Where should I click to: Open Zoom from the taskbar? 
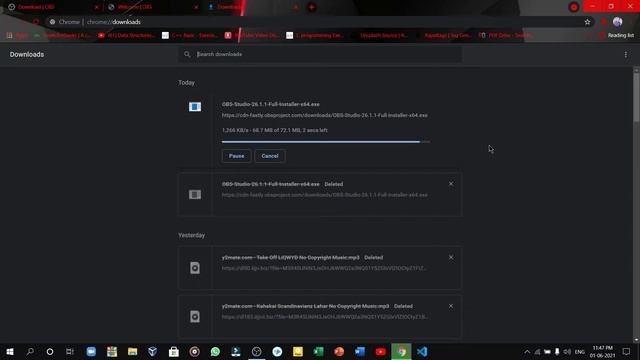(91, 351)
